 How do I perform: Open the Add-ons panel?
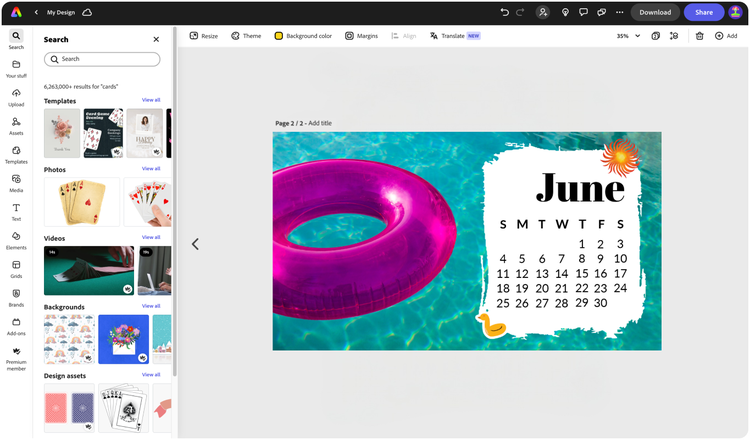coord(16,327)
